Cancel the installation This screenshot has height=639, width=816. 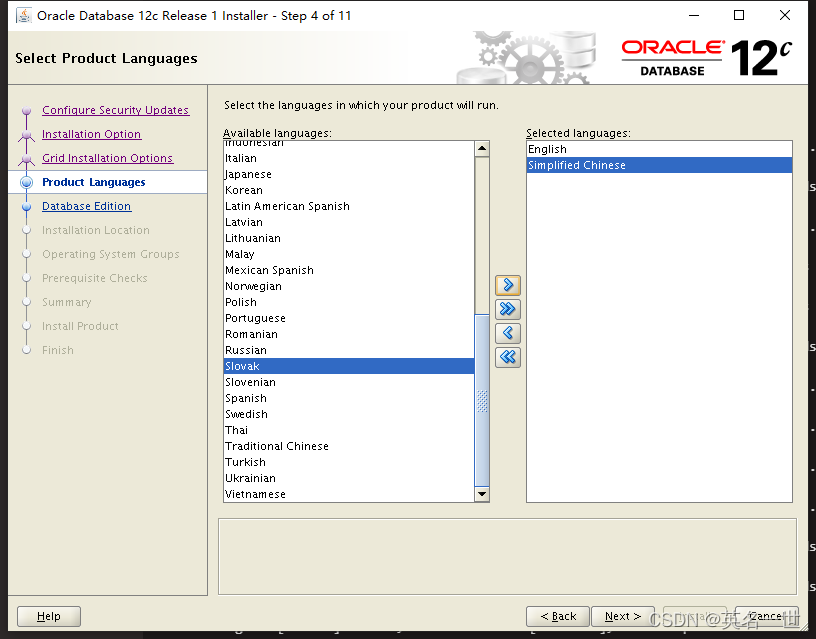coord(767,616)
